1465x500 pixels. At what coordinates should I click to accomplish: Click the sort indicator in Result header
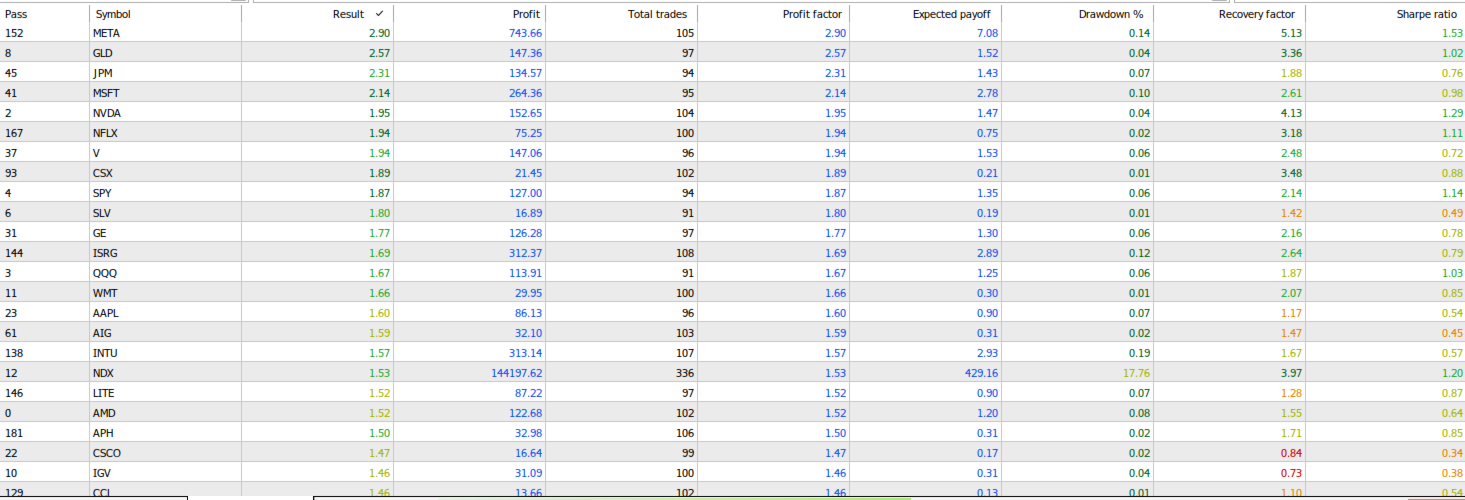click(379, 14)
